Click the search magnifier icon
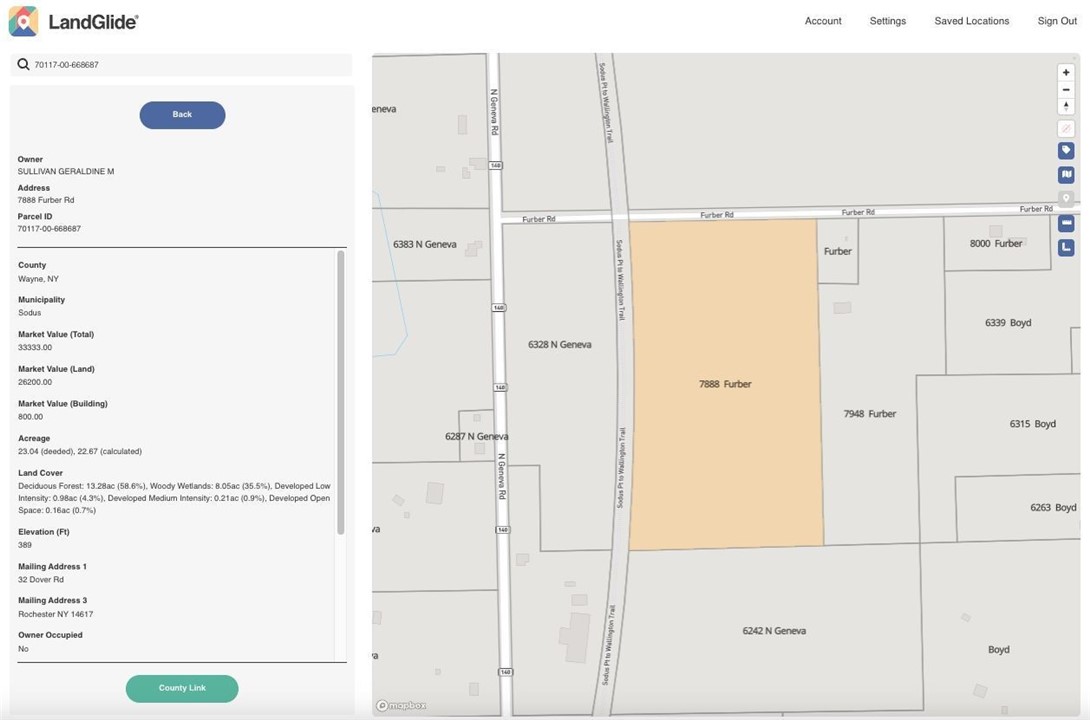Screen dimensions: 1090x720 23,65
